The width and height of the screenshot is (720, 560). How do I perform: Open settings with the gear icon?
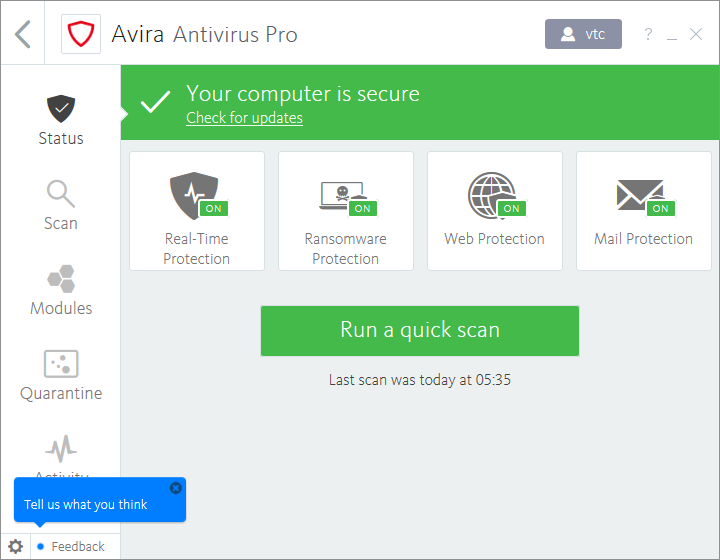pyautogui.click(x=16, y=546)
